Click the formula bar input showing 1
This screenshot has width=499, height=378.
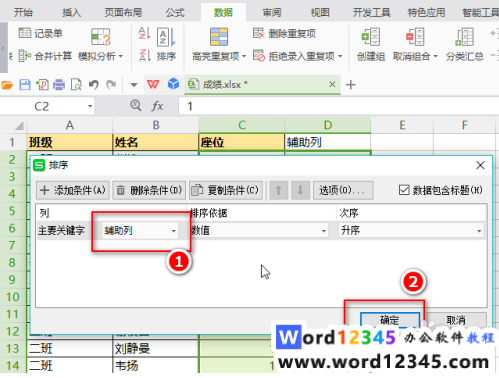pyautogui.click(x=338, y=106)
